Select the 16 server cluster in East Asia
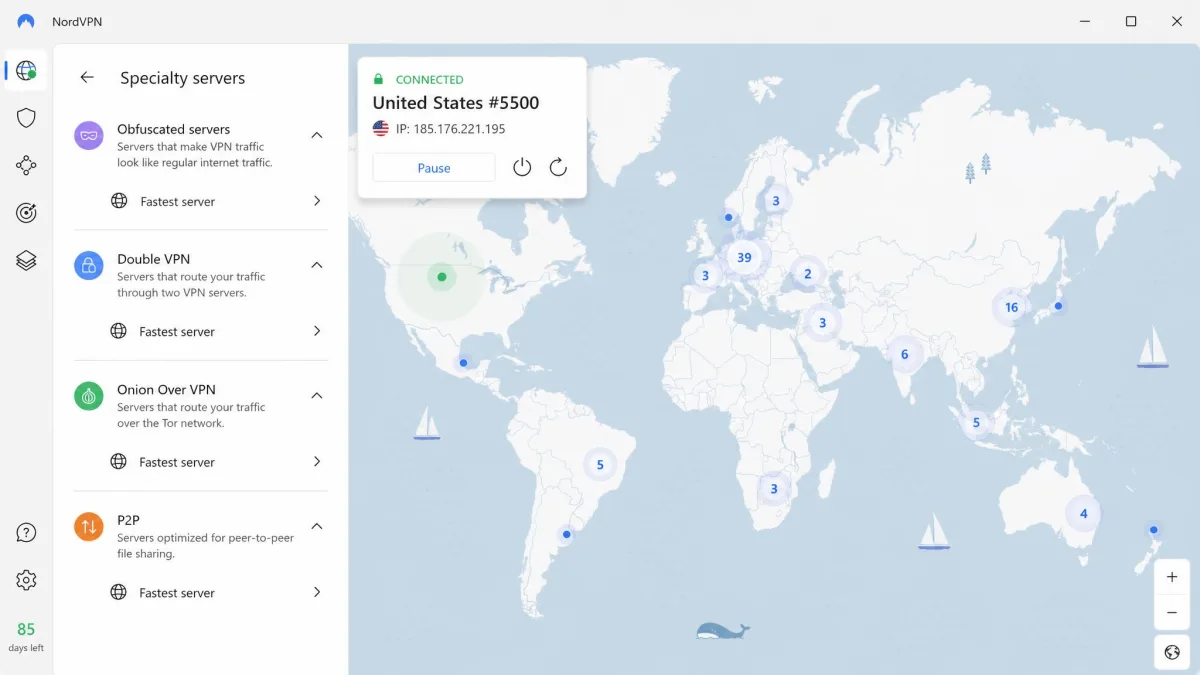Screen dimensions: 1200x675 (x=1011, y=307)
